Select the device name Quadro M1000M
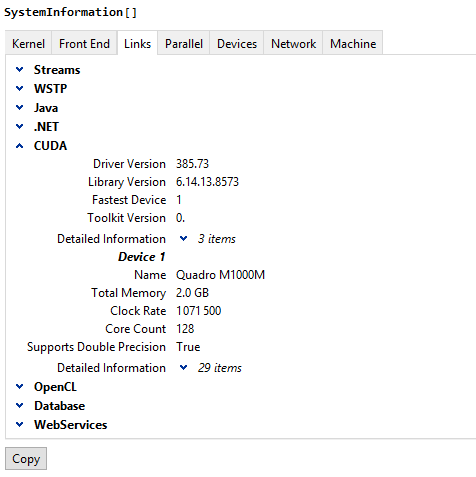Screen dimensions: 476x477 [x=220, y=275]
